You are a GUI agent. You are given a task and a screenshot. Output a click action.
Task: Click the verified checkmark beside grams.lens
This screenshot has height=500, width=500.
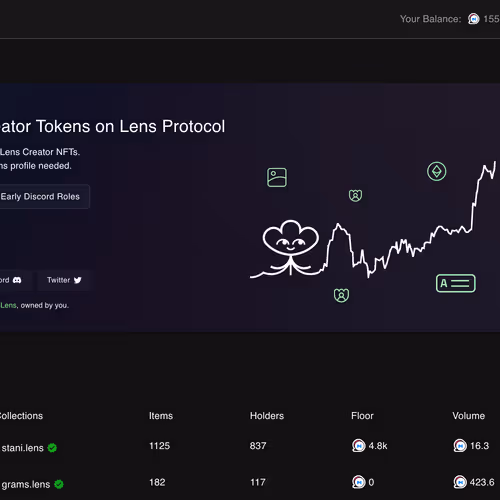coord(59,484)
